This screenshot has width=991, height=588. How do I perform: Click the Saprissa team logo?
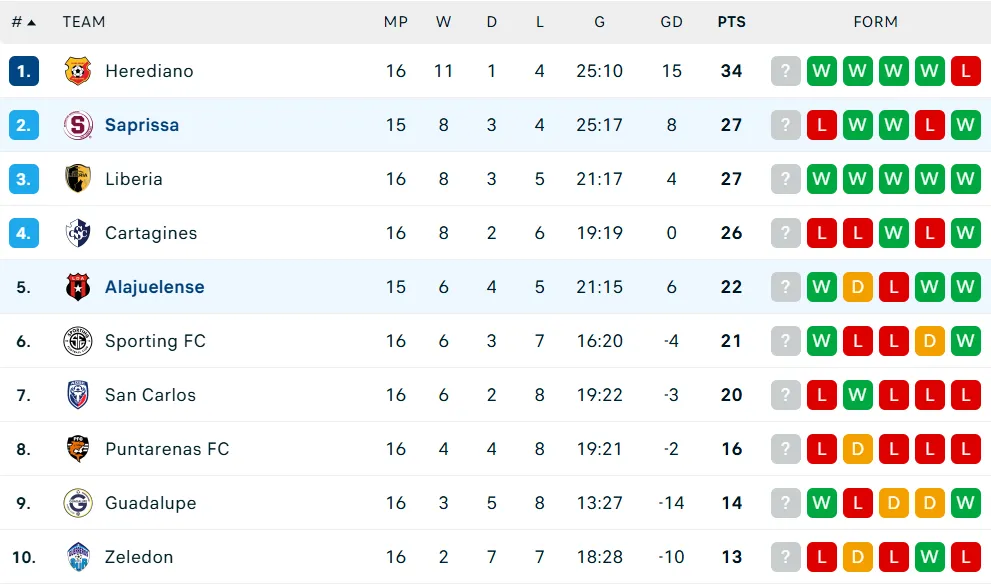click(x=78, y=125)
